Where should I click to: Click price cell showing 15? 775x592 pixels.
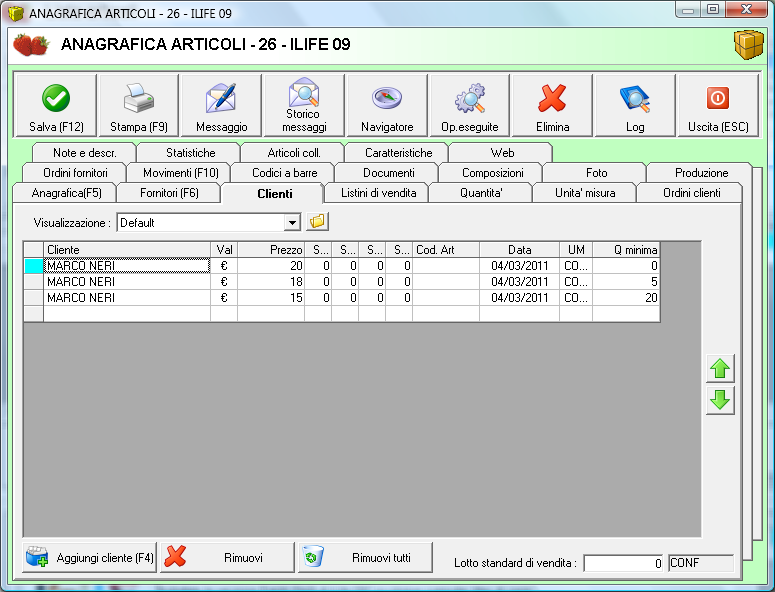pos(271,297)
